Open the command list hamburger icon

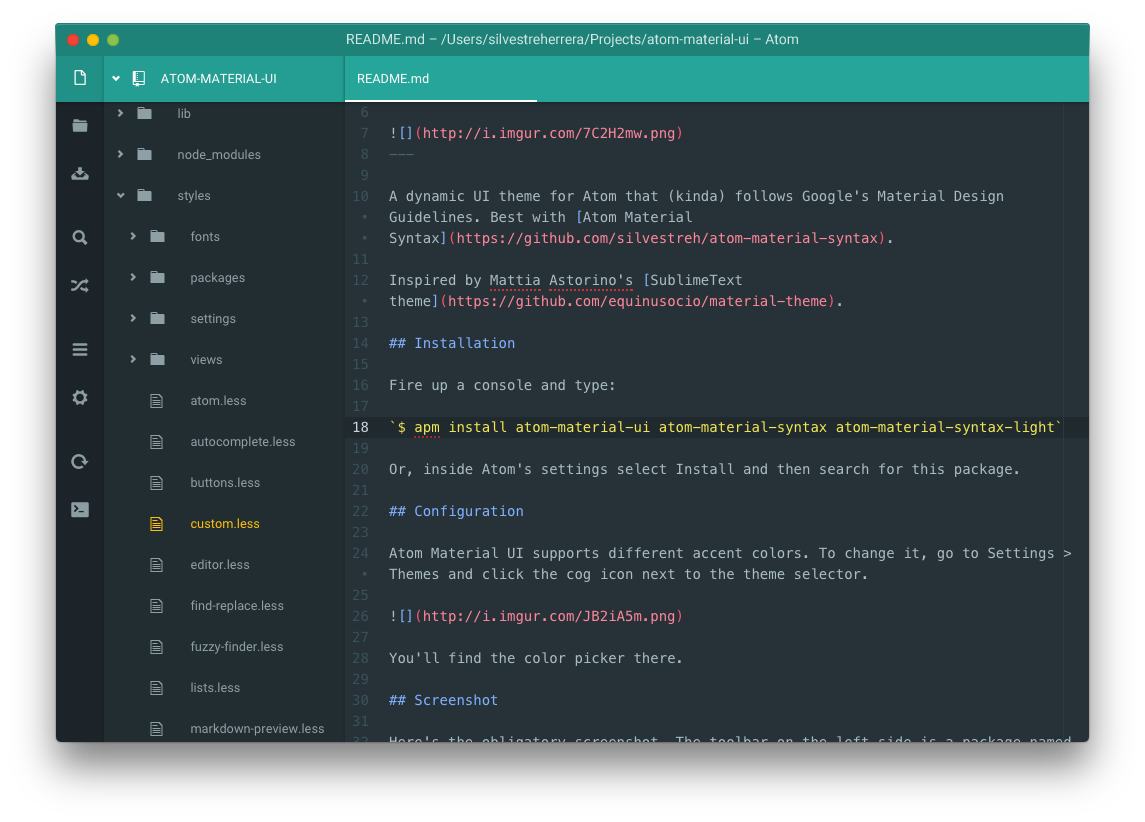(80, 350)
